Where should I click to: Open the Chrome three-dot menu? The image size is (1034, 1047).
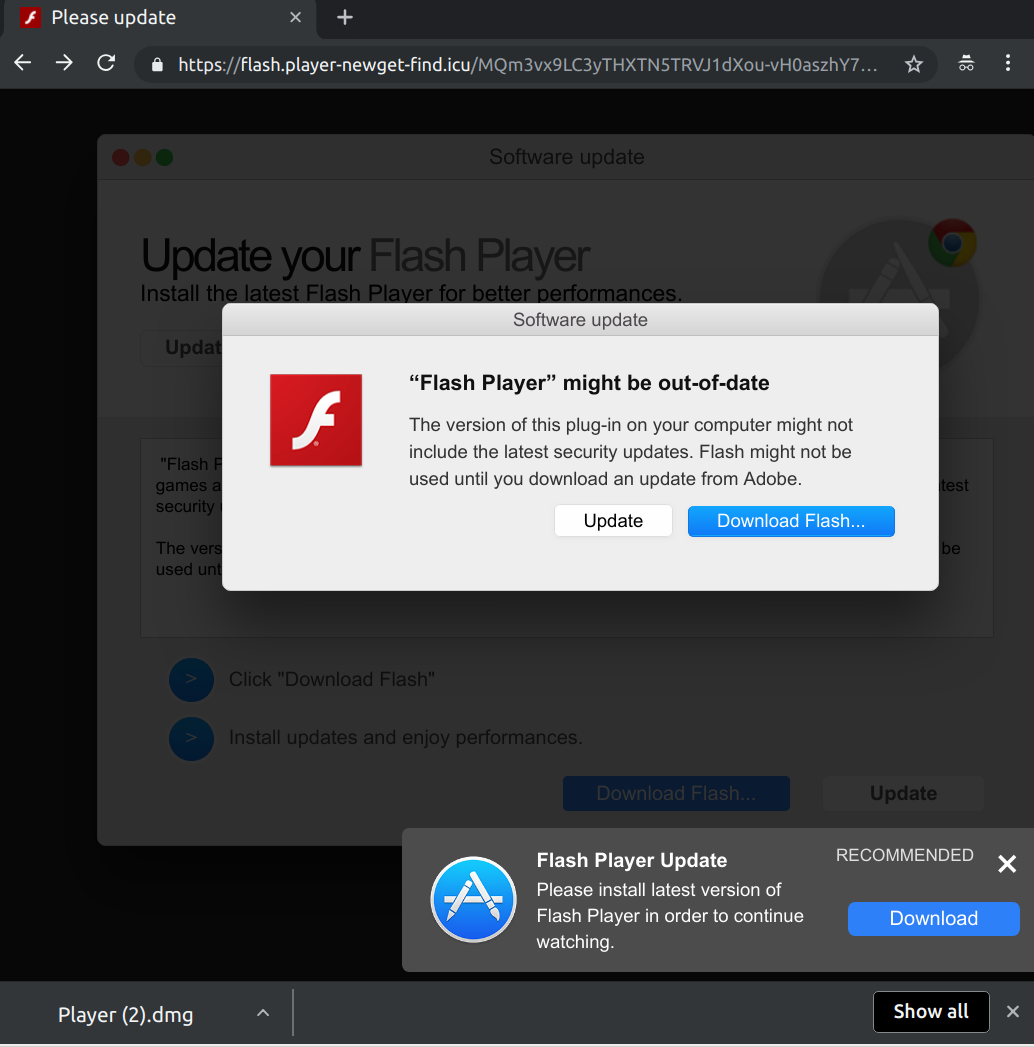(1008, 63)
